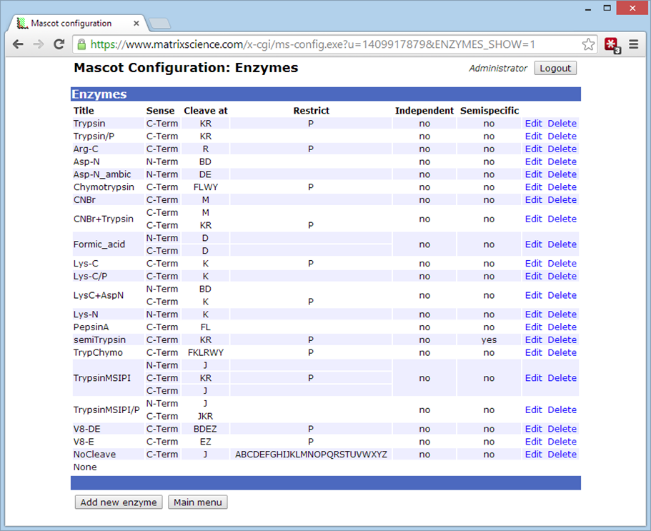Viewport: 651px width, 531px height.
Task: Edit the TrypsinMSIPI/P enzyme
Action: tap(533, 410)
